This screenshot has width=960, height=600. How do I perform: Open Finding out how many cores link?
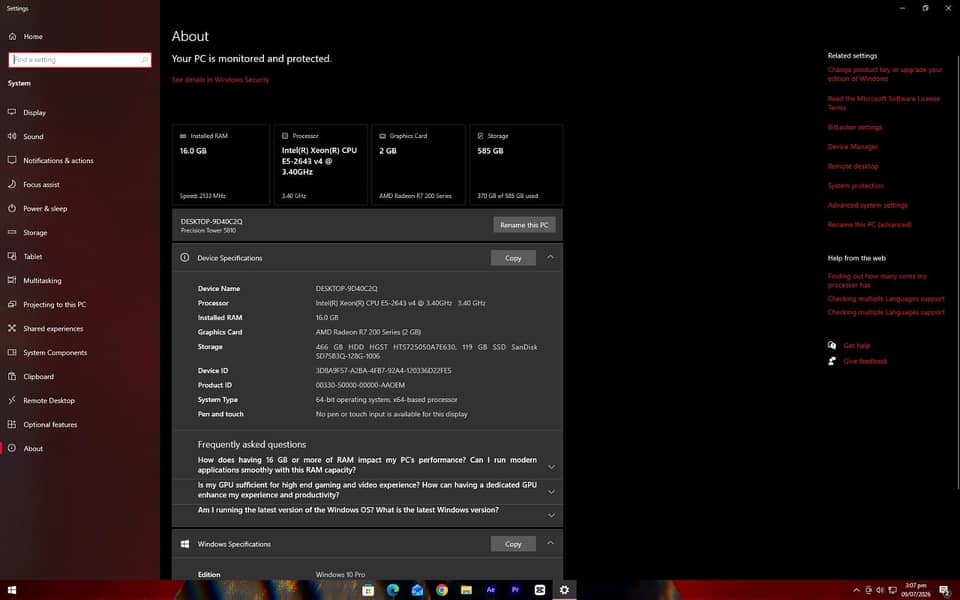[x=877, y=280]
